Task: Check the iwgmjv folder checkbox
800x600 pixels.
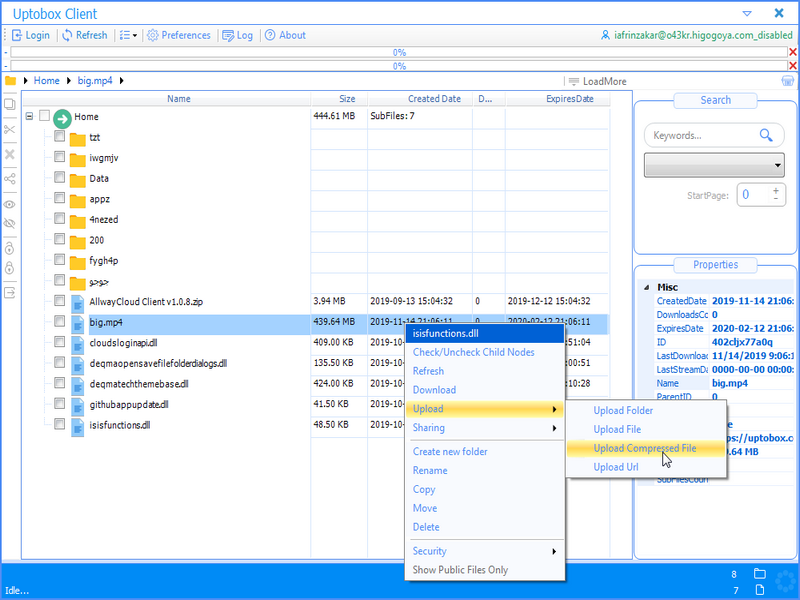Action: click(x=60, y=156)
